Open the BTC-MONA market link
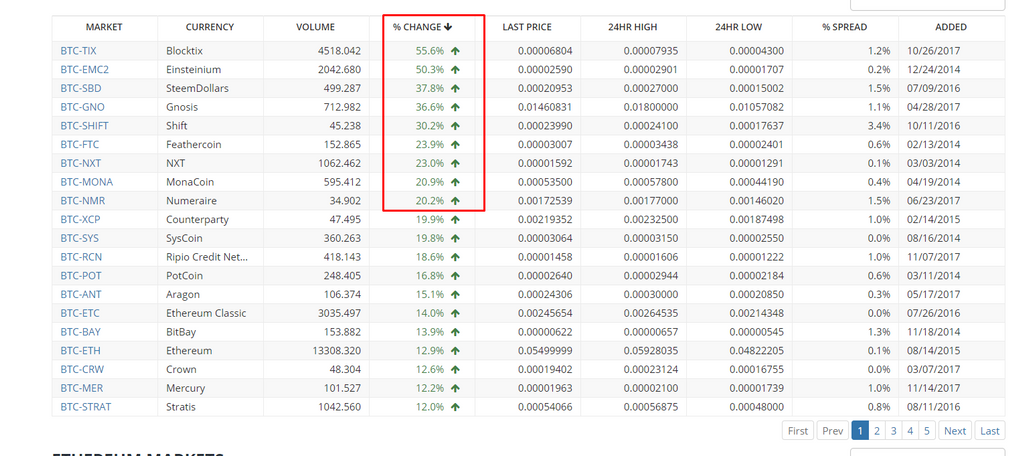Screen dimensions: 1024x456 pyautogui.click(x=87, y=182)
